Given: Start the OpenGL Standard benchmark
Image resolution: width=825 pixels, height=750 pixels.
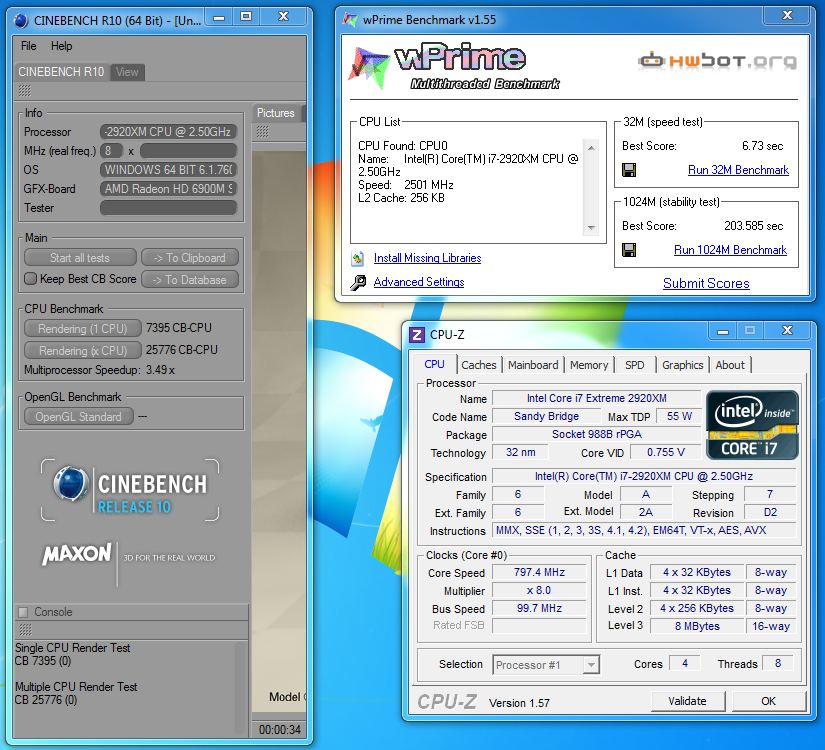Looking at the screenshot, I should 78,417.
